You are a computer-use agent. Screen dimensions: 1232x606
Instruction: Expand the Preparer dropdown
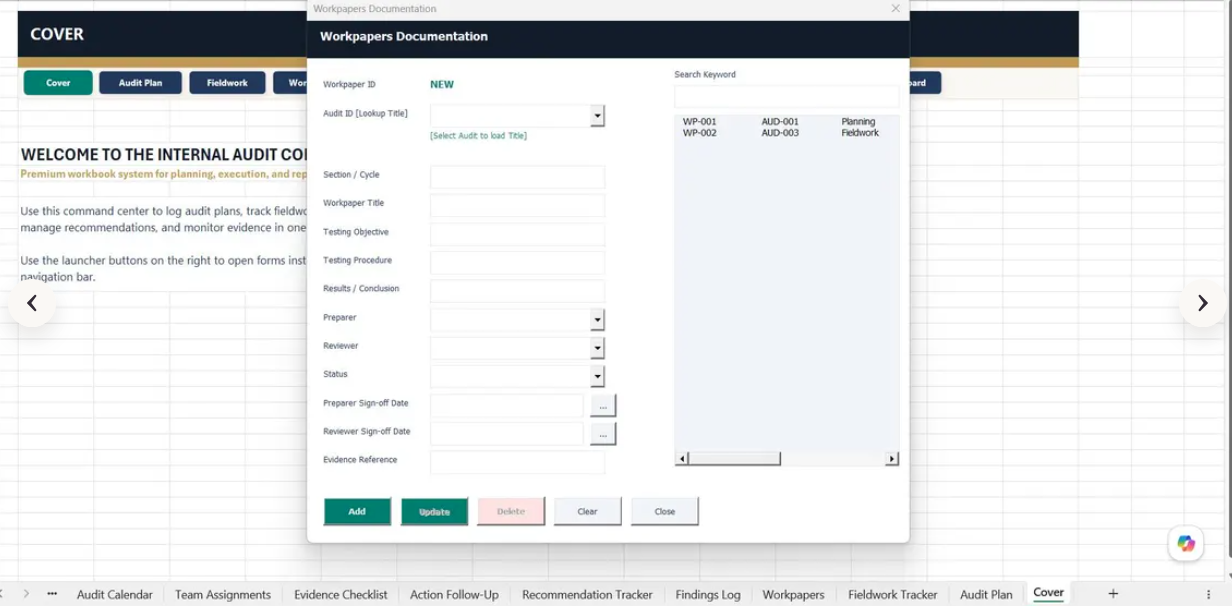[597, 320]
